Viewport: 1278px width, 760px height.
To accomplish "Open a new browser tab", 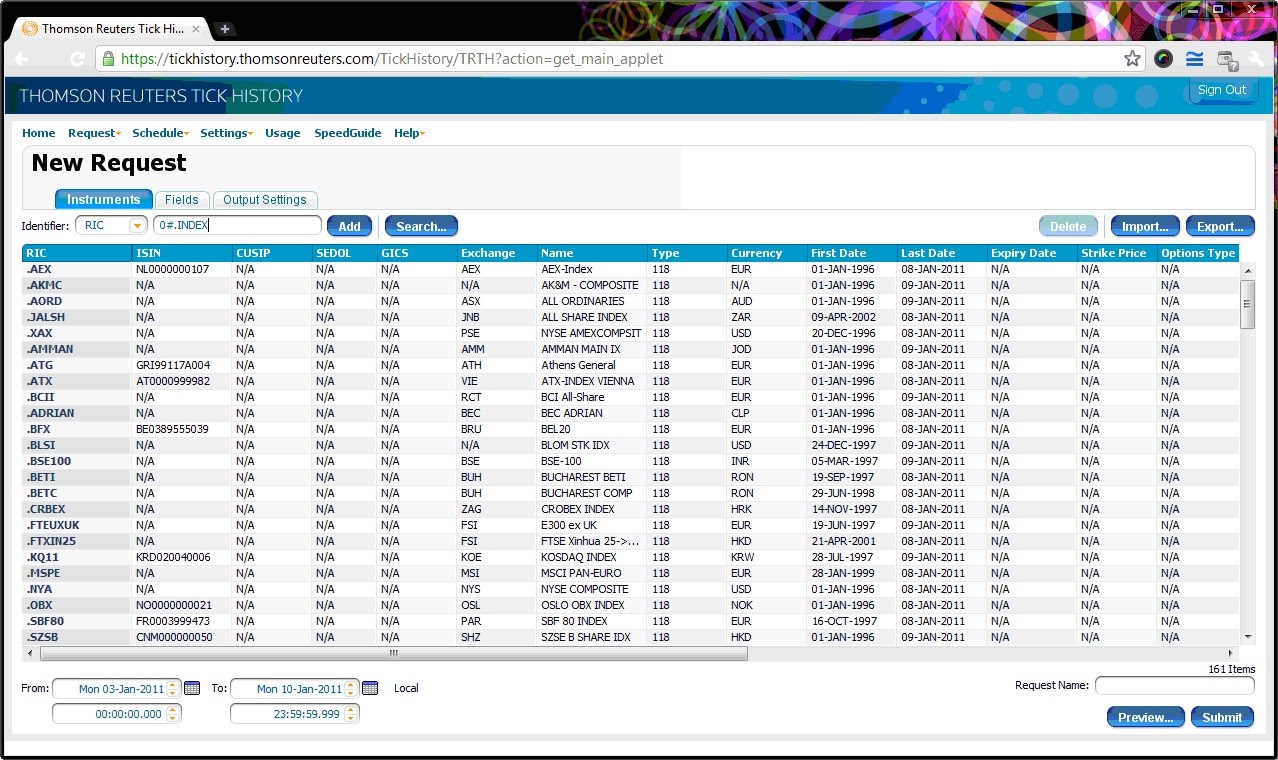I will click(224, 29).
